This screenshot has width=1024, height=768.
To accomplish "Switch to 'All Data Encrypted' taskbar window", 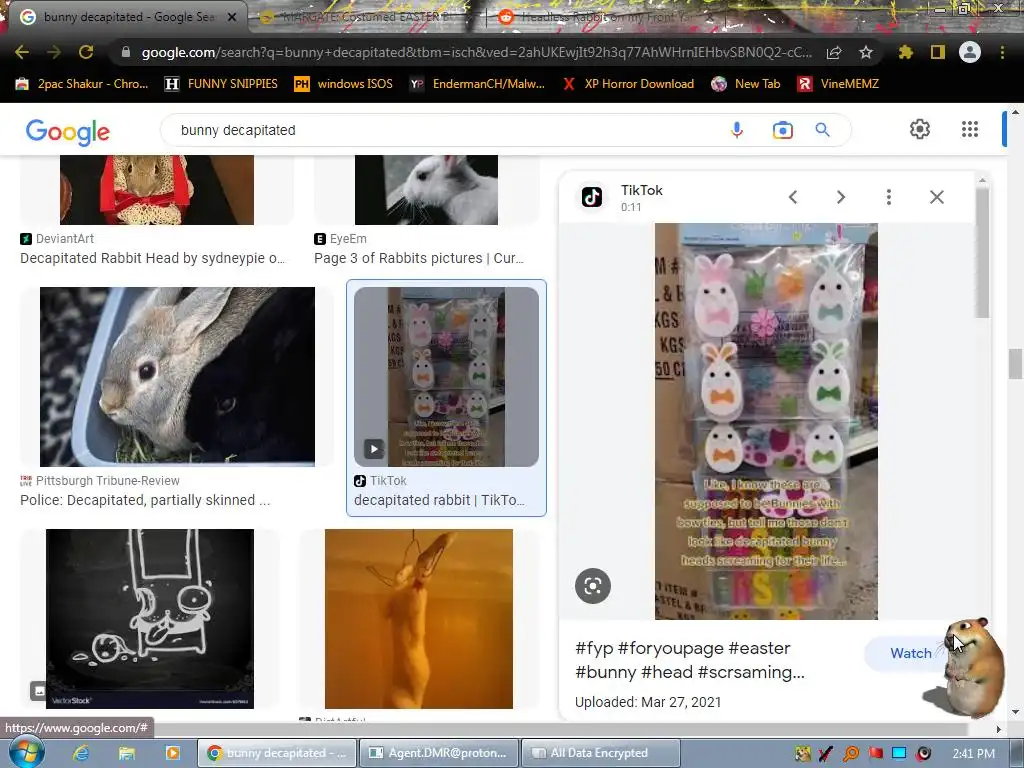I will click(x=601, y=753).
